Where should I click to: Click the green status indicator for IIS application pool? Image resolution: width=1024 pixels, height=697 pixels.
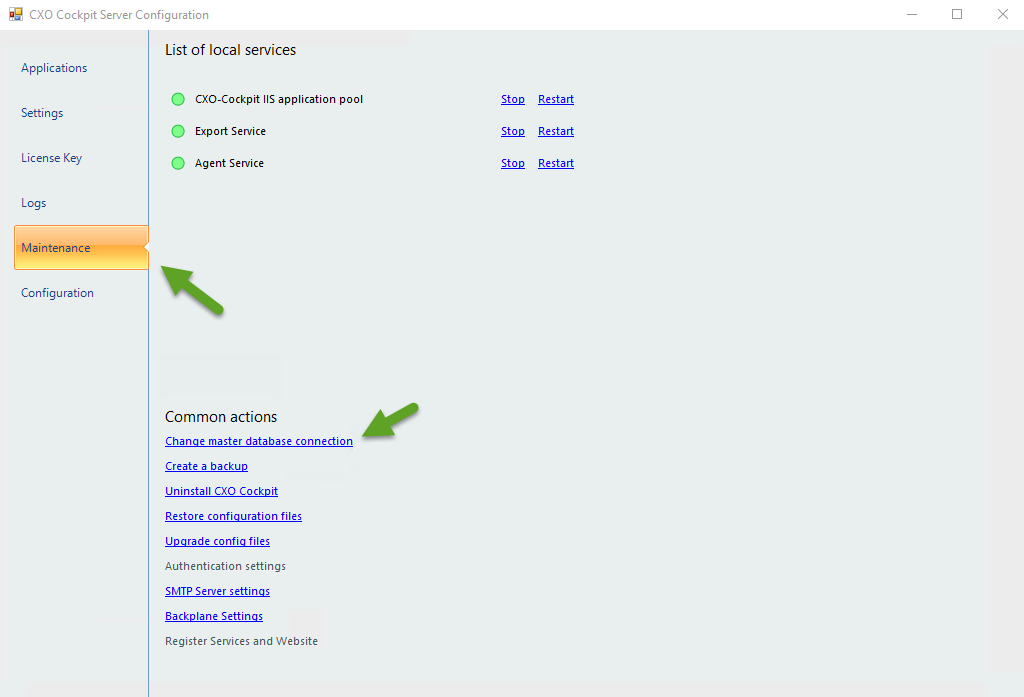[178, 99]
